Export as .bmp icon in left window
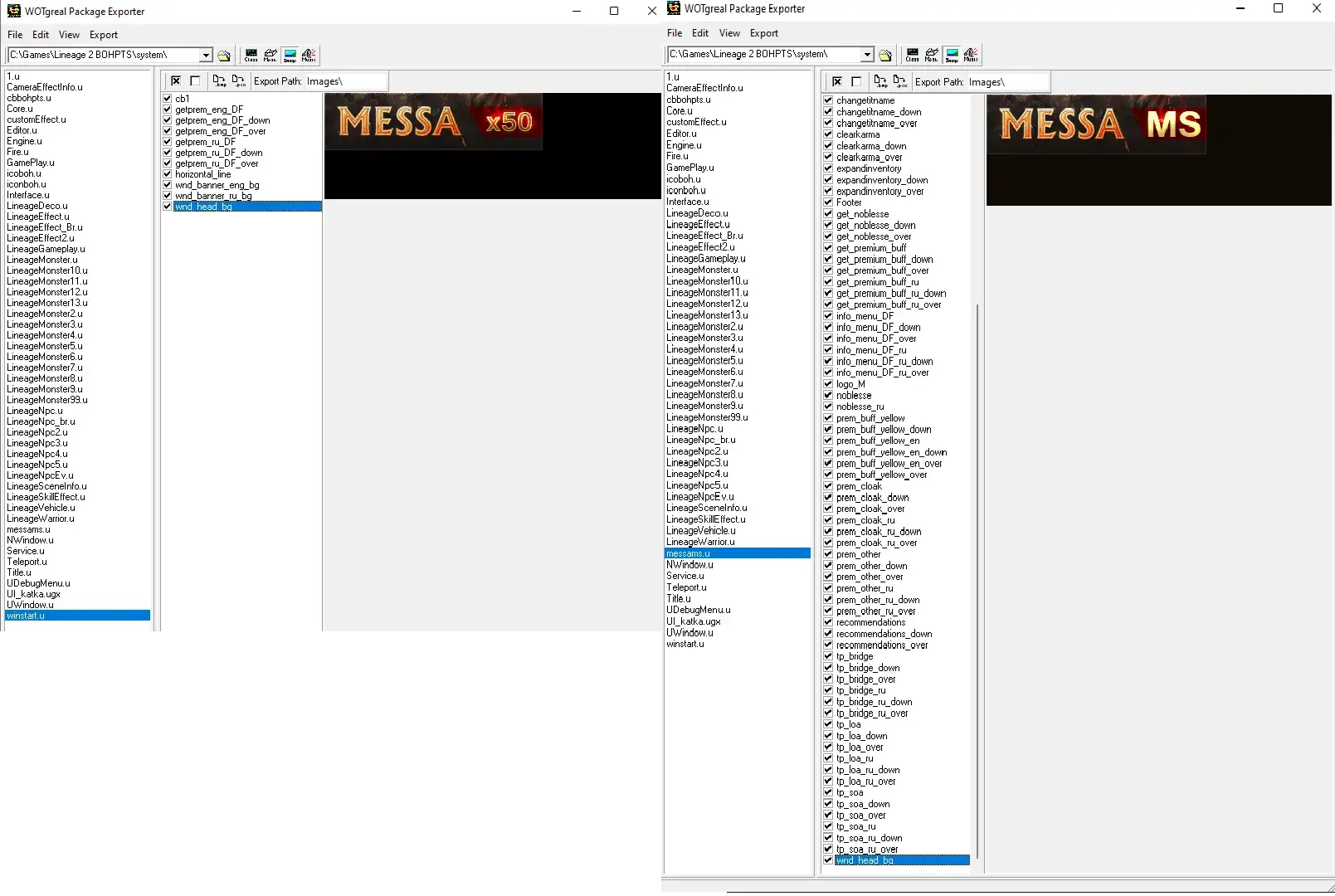The height and width of the screenshot is (896, 1335). pyautogui.click(x=219, y=81)
